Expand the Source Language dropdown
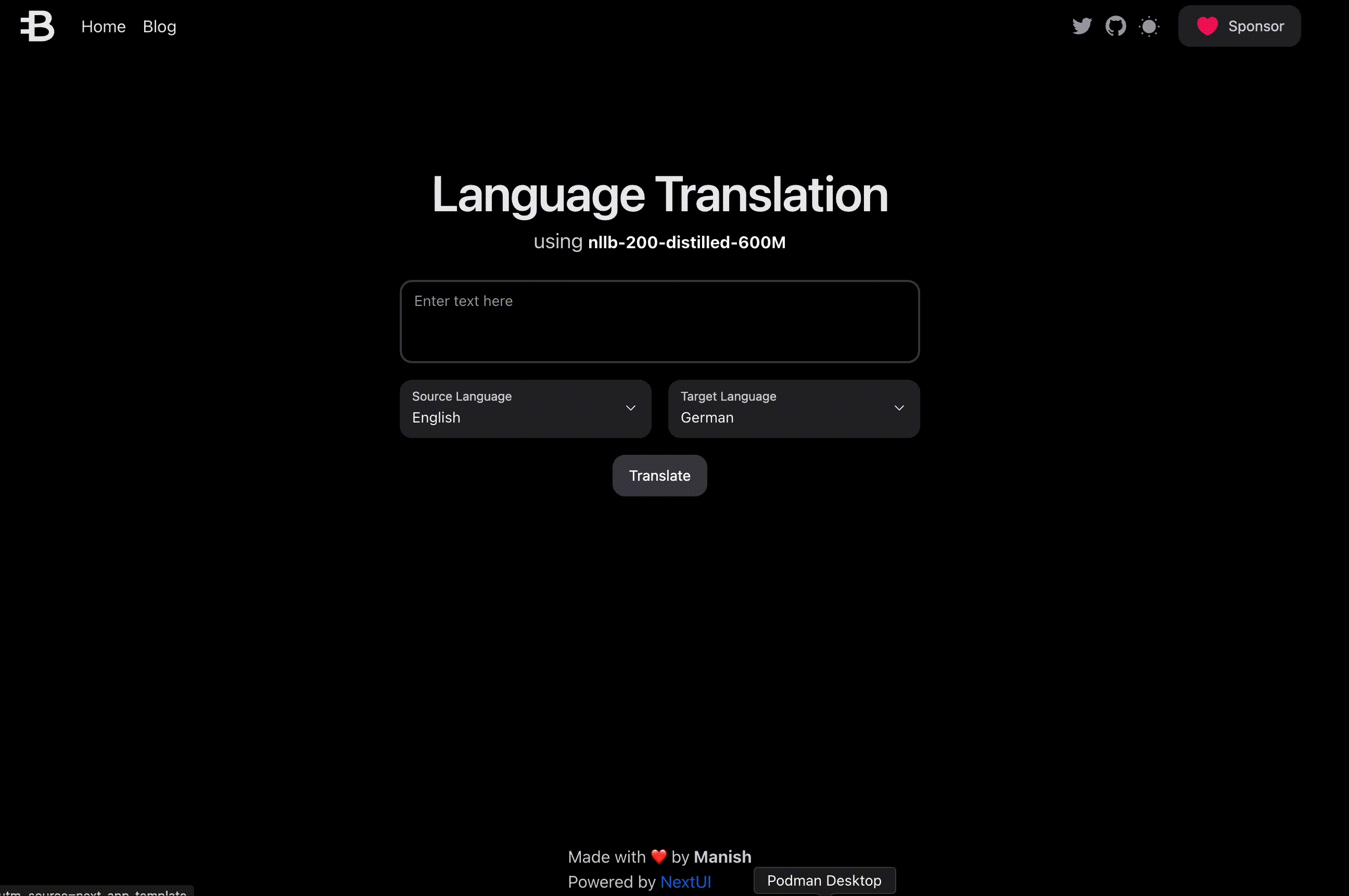The height and width of the screenshot is (896, 1349). pyautogui.click(x=525, y=408)
